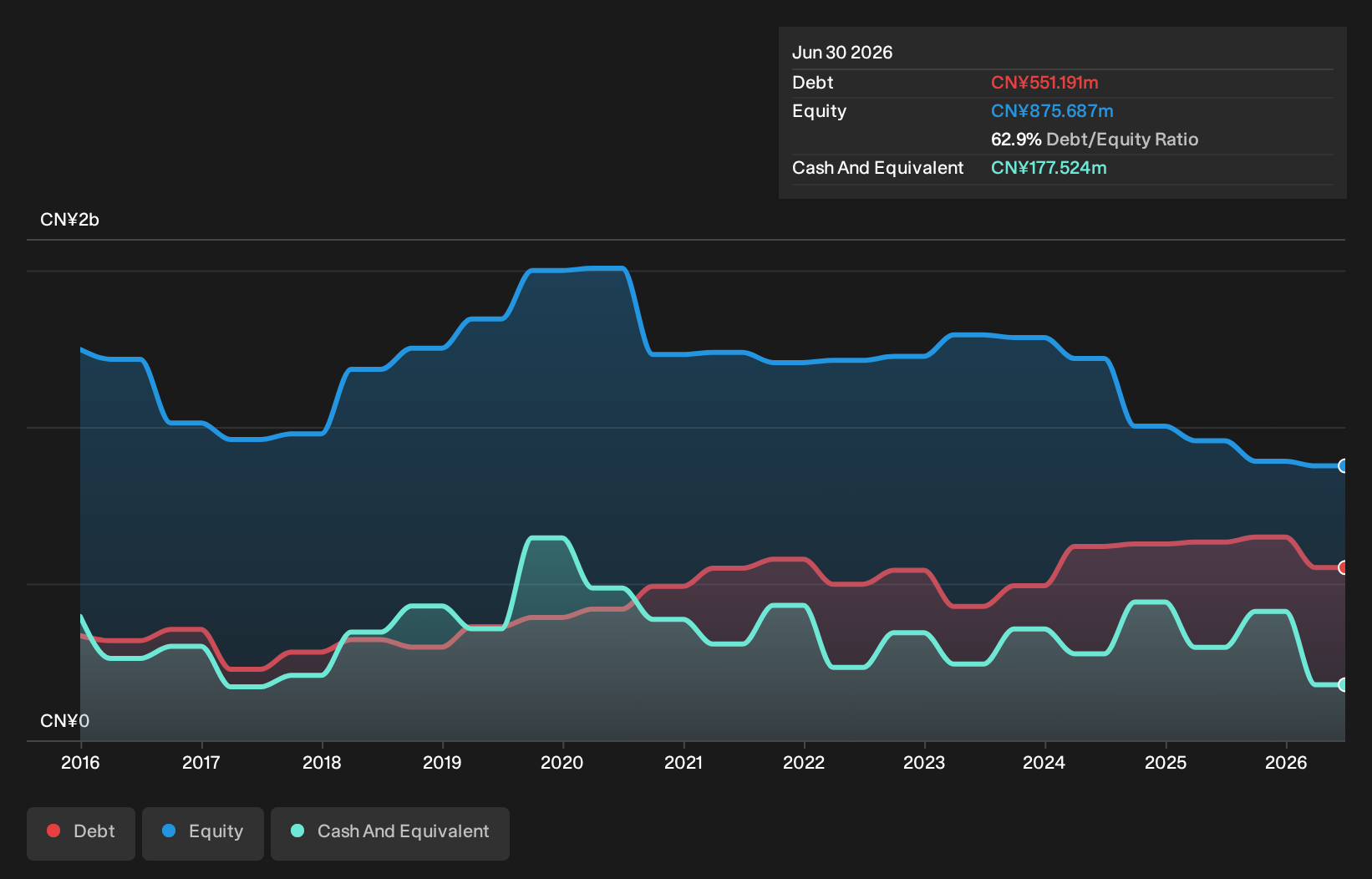Select the 2020 axis label
Viewport: 1372px width, 879px height.
pos(562,762)
